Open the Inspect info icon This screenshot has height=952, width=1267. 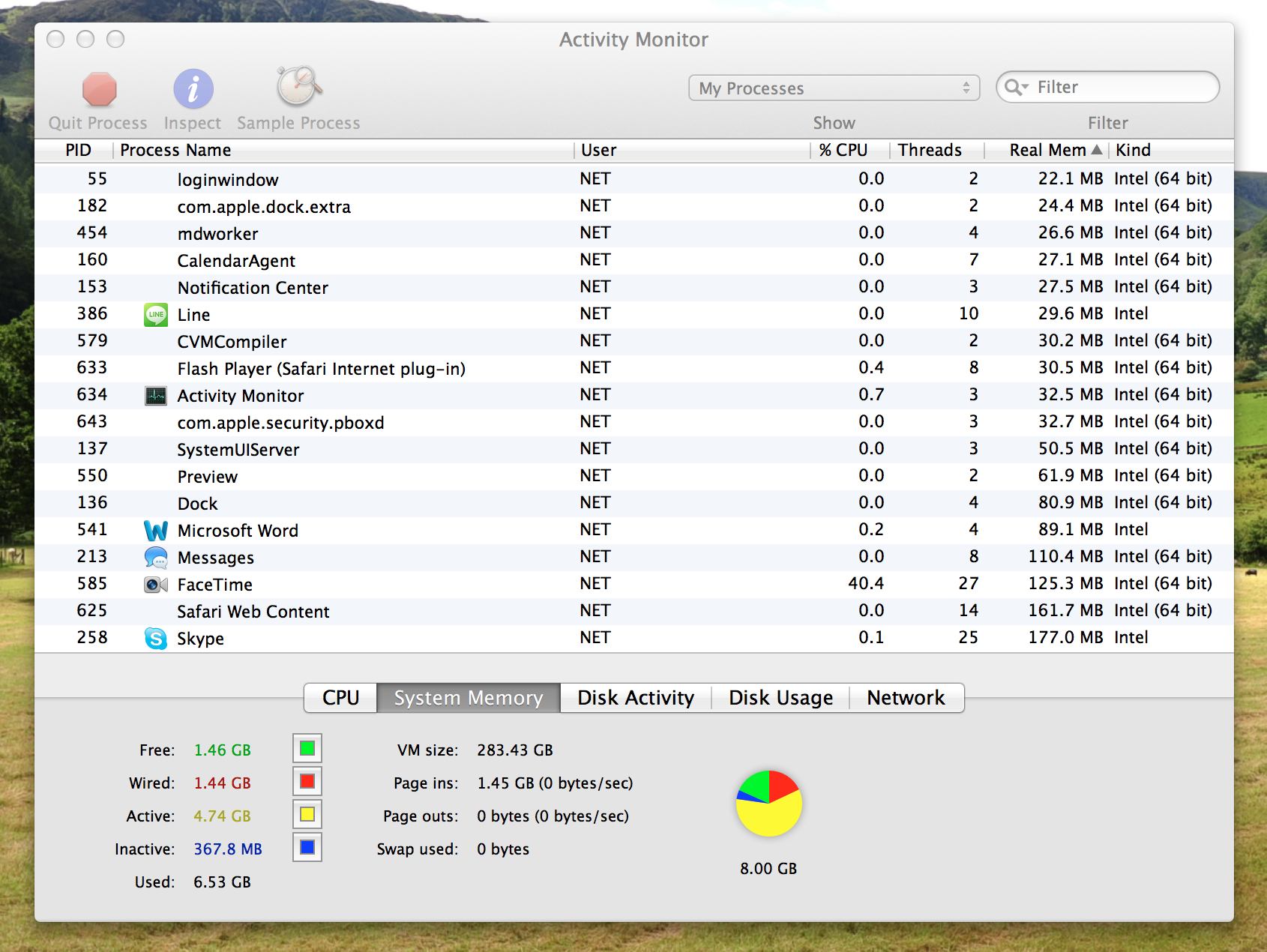tap(193, 89)
